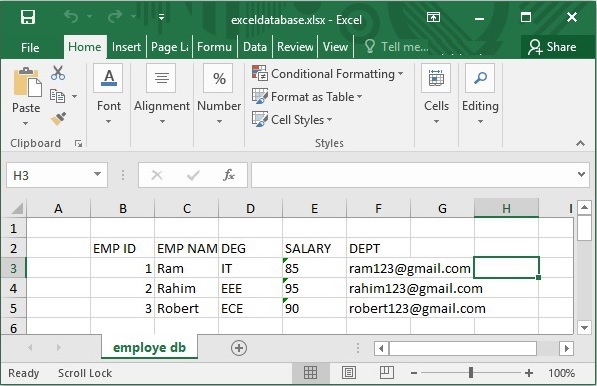This screenshot has width=597, height=386.
Task: Click the Name Box showing H3
Action: point(49,175)
